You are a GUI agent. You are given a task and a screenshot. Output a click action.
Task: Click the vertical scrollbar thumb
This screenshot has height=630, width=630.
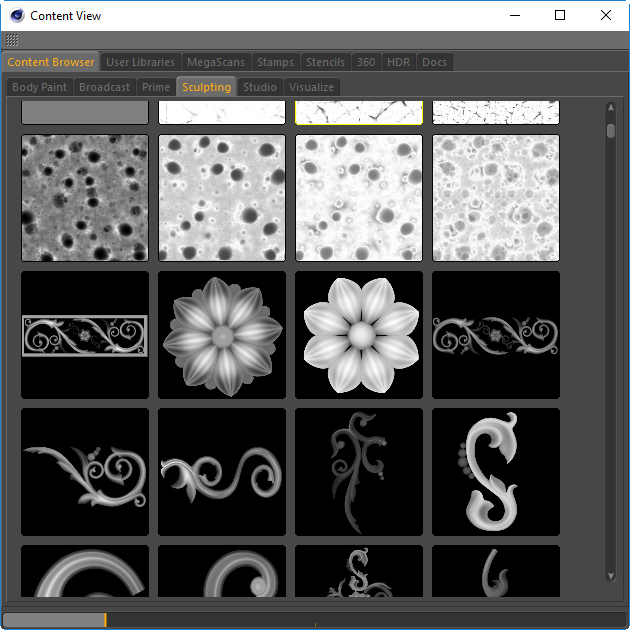(611, 131)
